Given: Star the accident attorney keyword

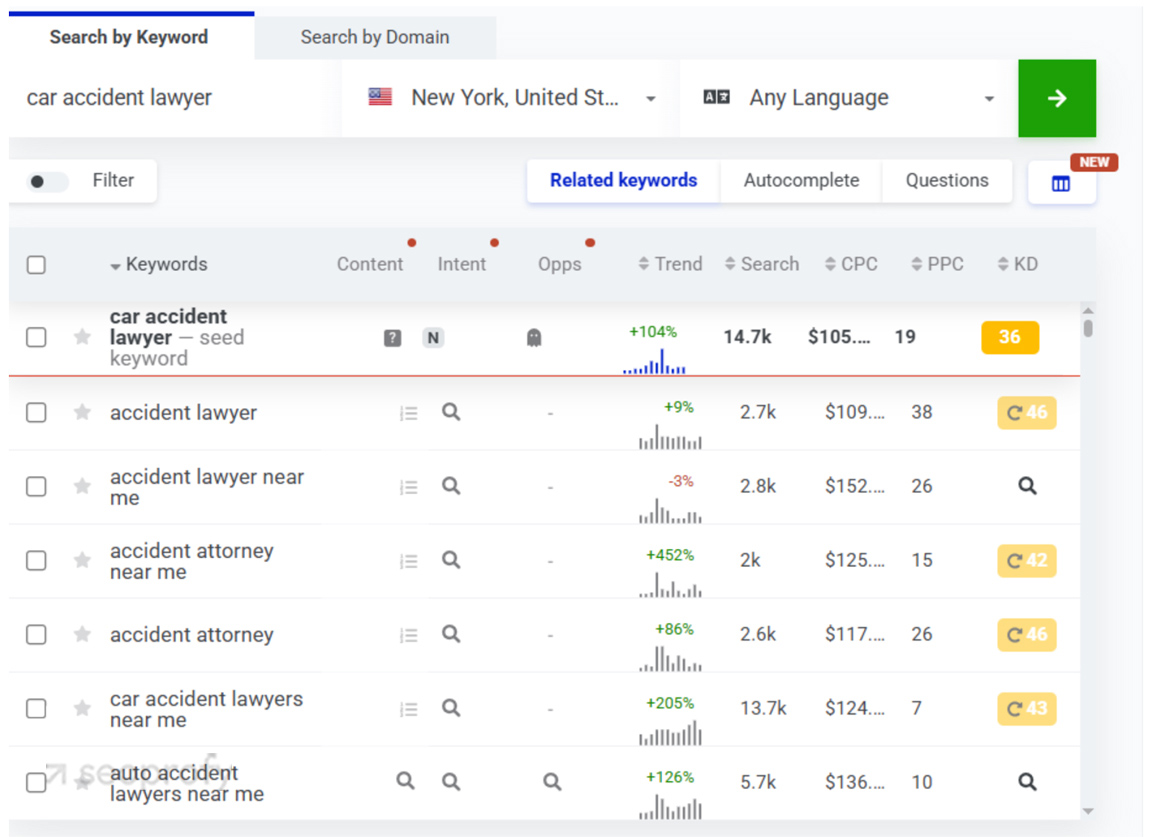Looking at the screenshot, I should (82, 633).
